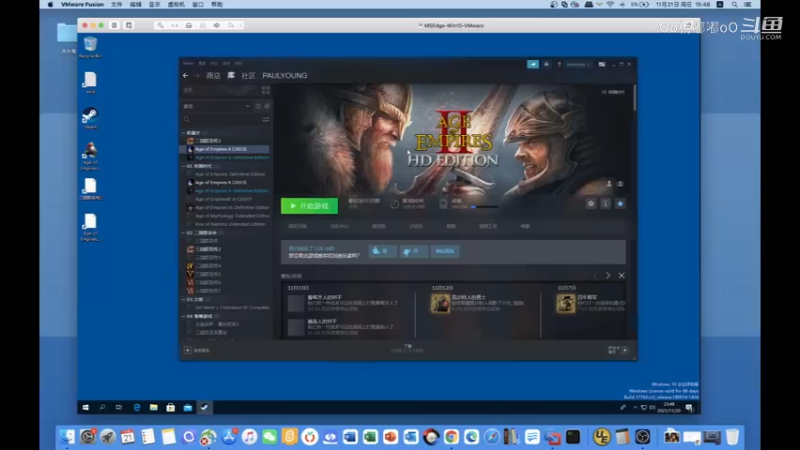Select Age of Empires III: Definitive Edition entry
800x450 pixels.
coord(228,207)
